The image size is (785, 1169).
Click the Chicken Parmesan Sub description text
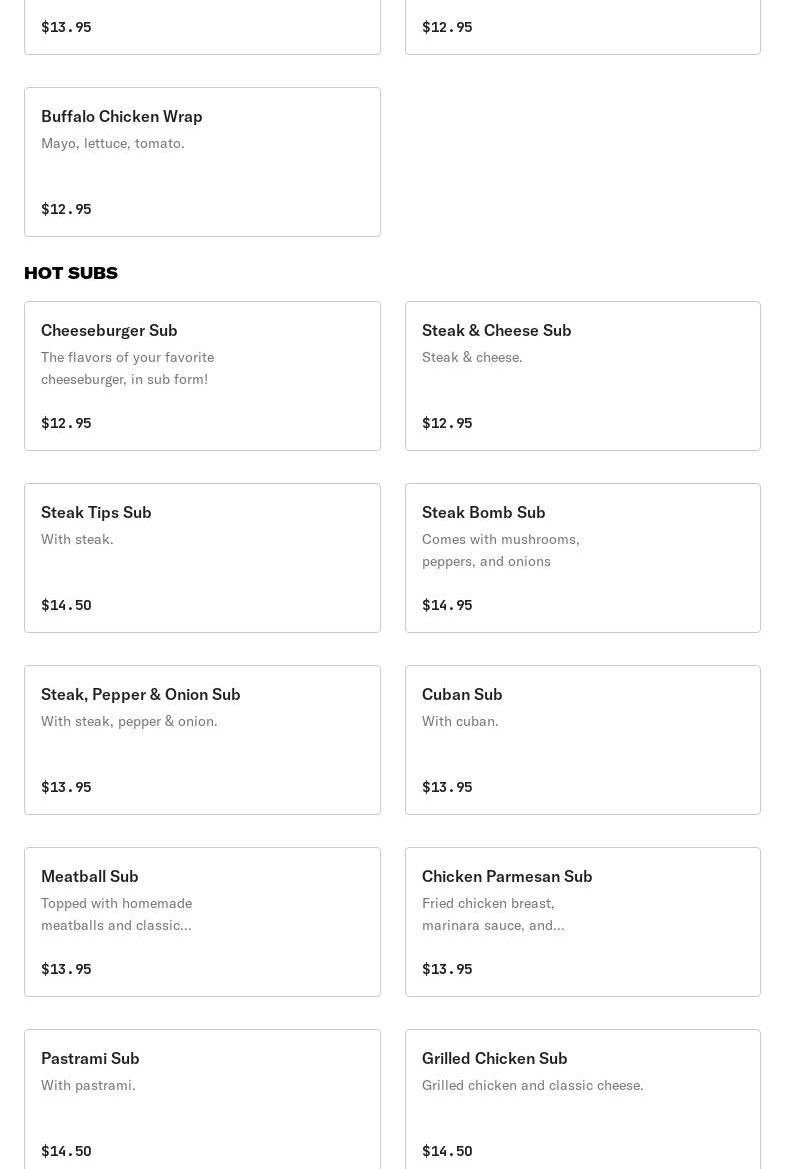click(493, 914)
